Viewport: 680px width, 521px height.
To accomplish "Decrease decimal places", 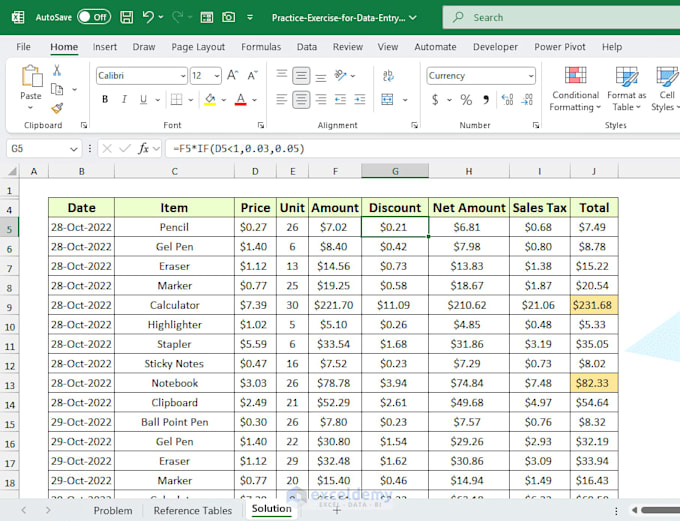I will click(x=527, y=100).
